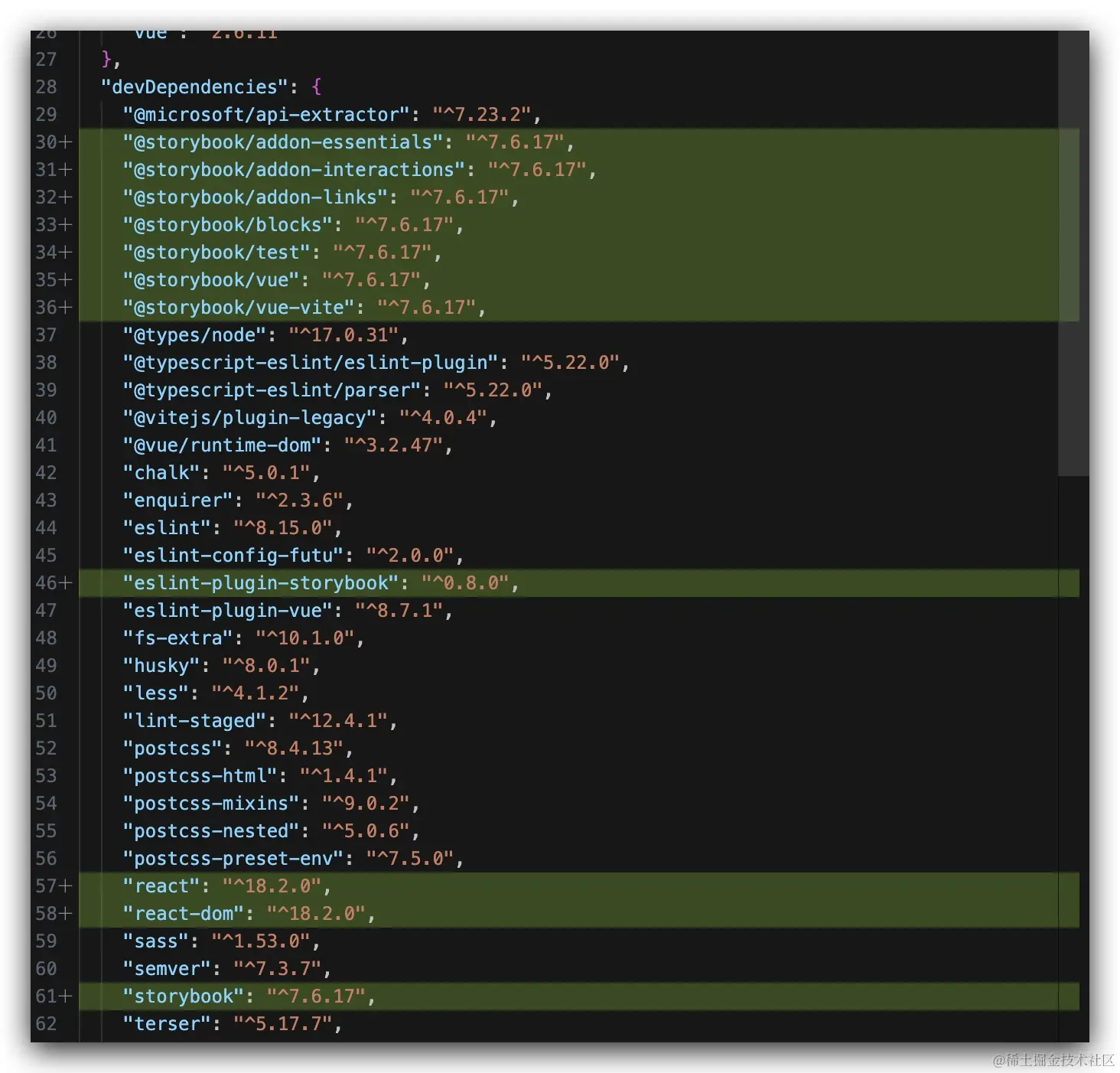The image size is (1120, 1073).
Task: Select the "postcss-mixins" line
Action: click(x=271, y=804)
